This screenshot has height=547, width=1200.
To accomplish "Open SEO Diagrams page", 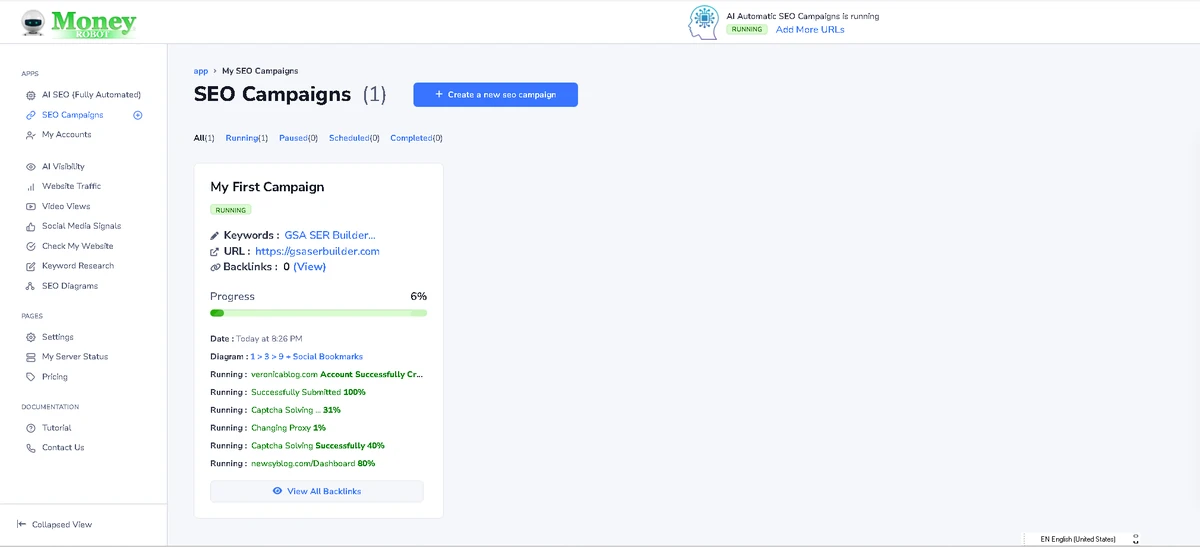I will coord(70,286).
